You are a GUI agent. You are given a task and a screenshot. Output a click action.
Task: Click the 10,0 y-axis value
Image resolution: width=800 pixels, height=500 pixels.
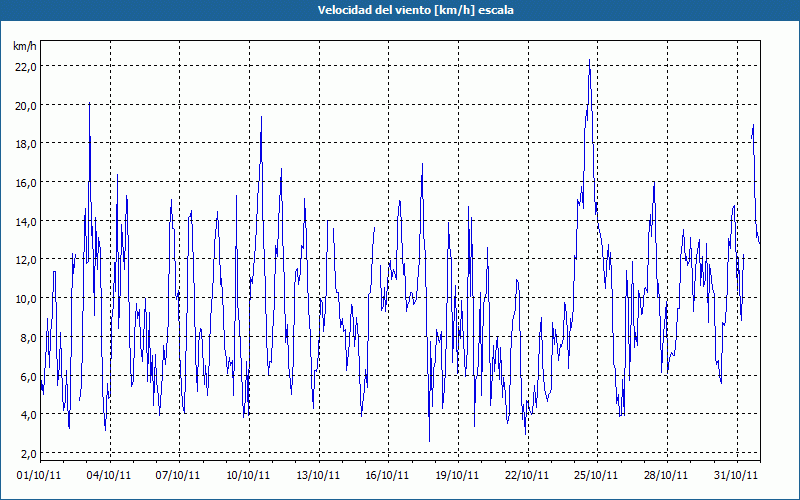(x=26, y=298)
